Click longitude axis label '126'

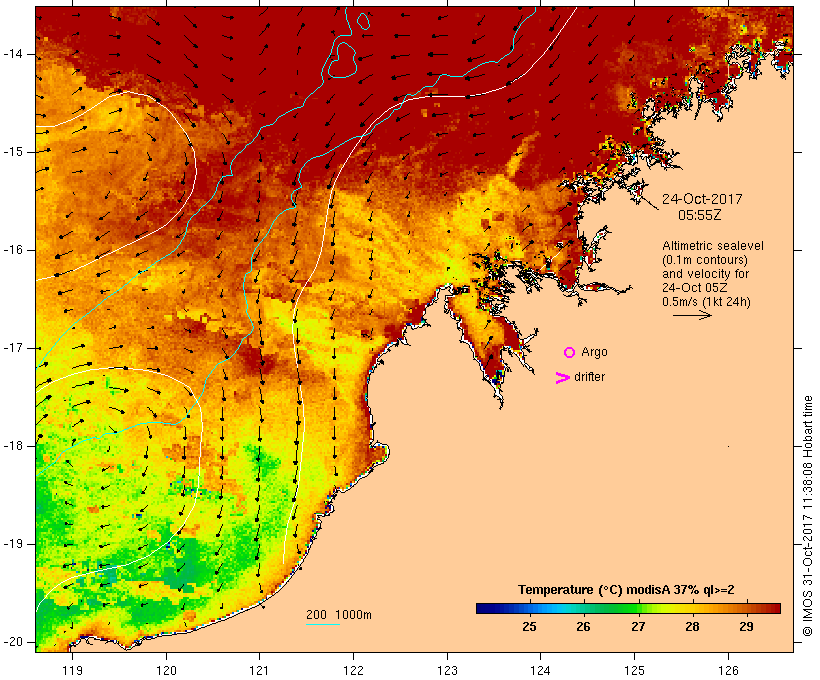[728, 670]
